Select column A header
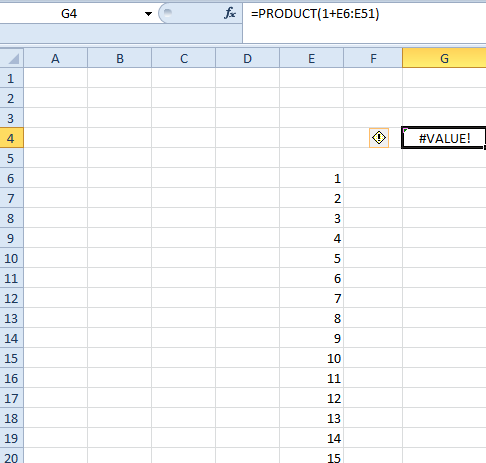This screenshot has height=463, width=486. [x=55, y=58]
